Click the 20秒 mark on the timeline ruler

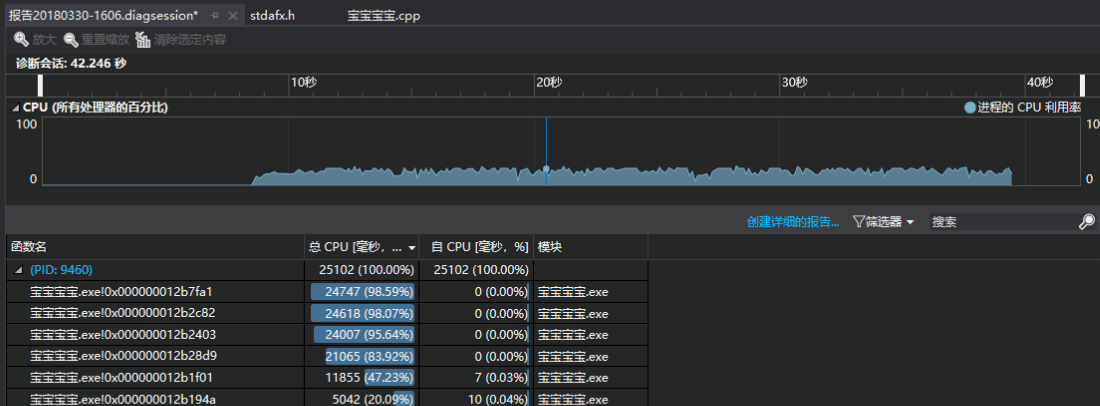click(x=549, y=83)
